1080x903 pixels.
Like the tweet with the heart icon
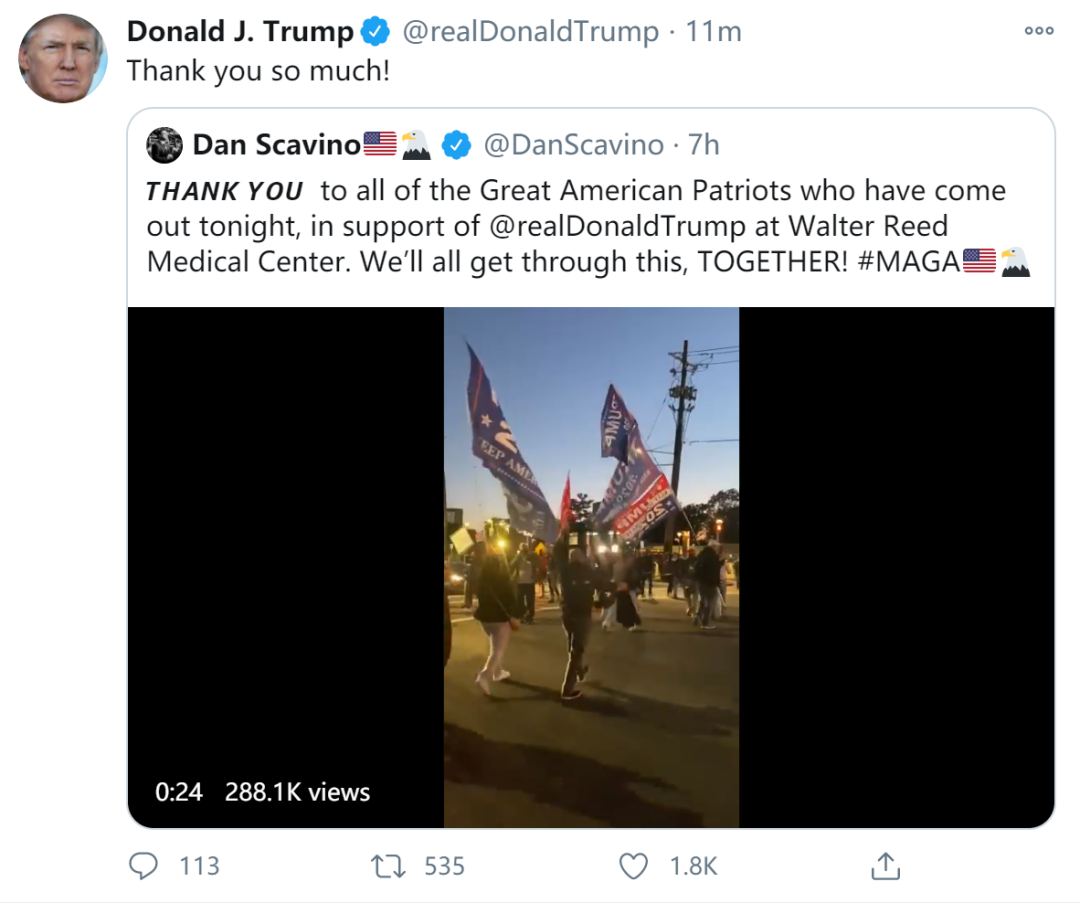pyautogui.click(x=634, y=865)
